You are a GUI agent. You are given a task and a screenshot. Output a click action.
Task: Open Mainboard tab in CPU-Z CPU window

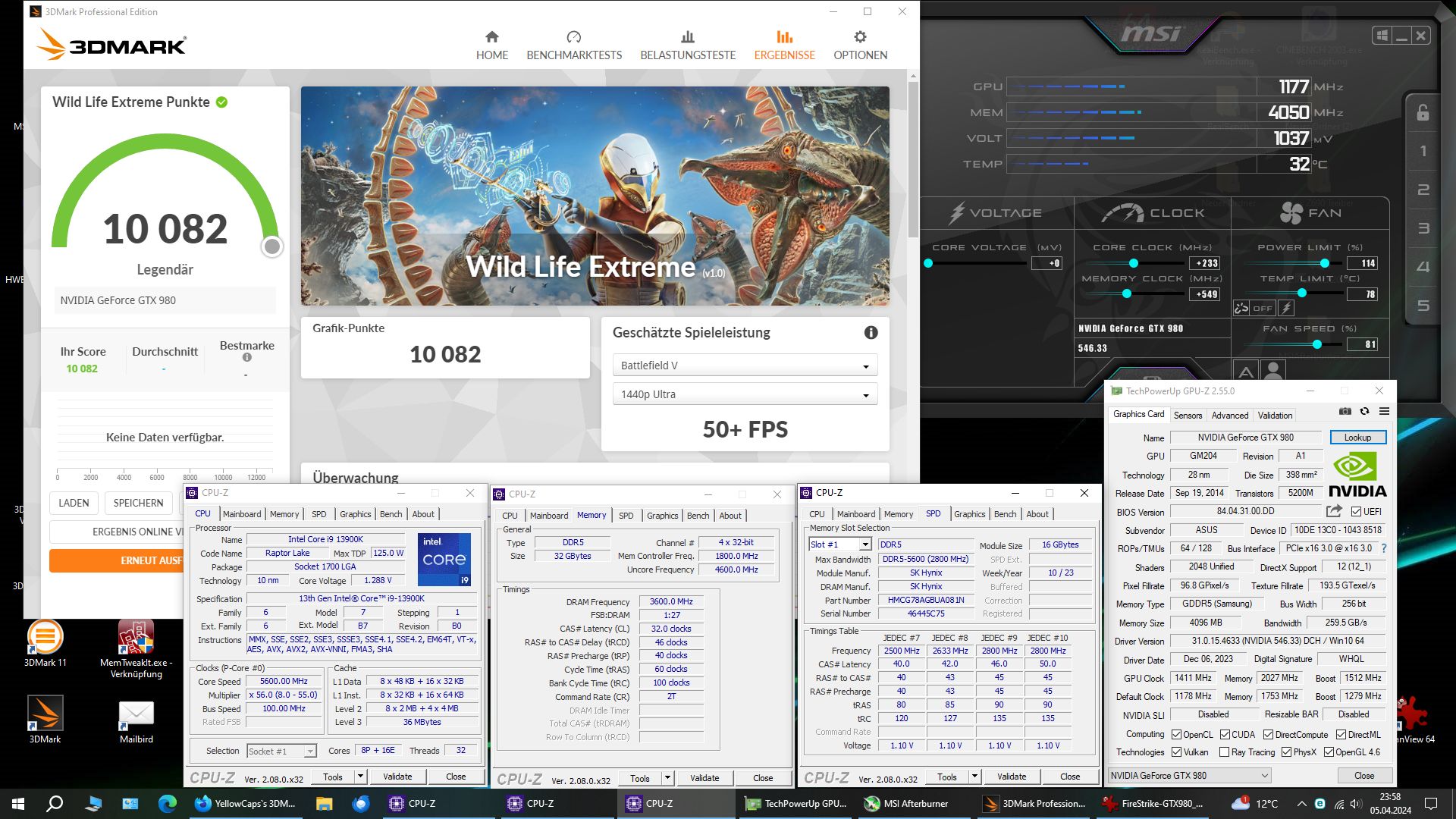pos(241,514)
